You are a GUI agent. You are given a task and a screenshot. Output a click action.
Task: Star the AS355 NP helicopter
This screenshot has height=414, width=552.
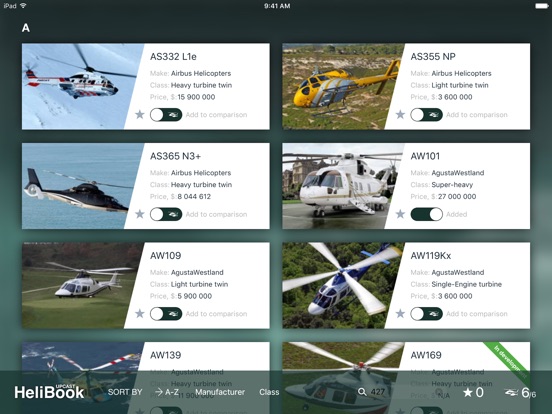pyautogui.click(x=400, y=114)
